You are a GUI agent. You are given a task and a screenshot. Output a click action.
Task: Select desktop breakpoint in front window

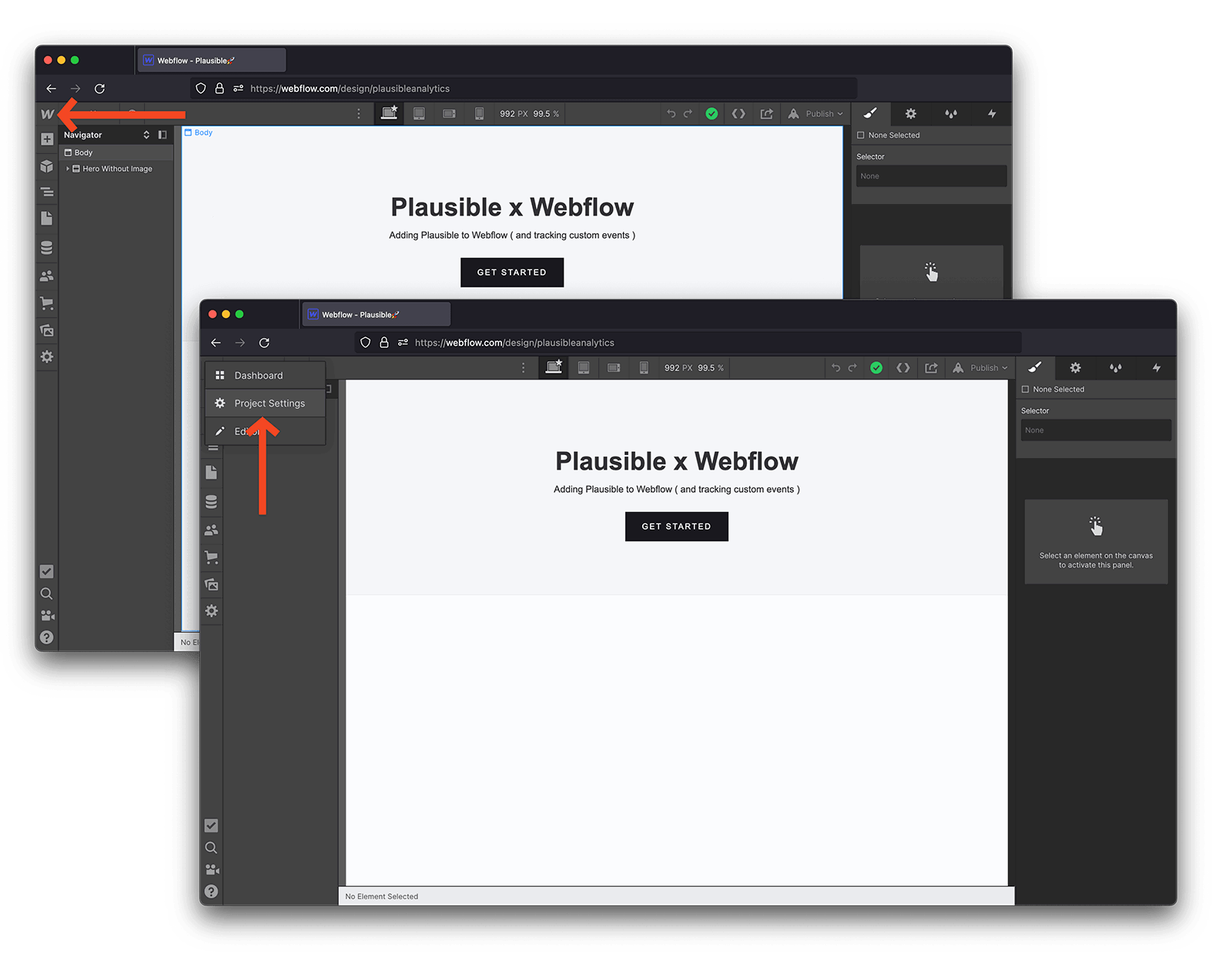click(554, 367)
